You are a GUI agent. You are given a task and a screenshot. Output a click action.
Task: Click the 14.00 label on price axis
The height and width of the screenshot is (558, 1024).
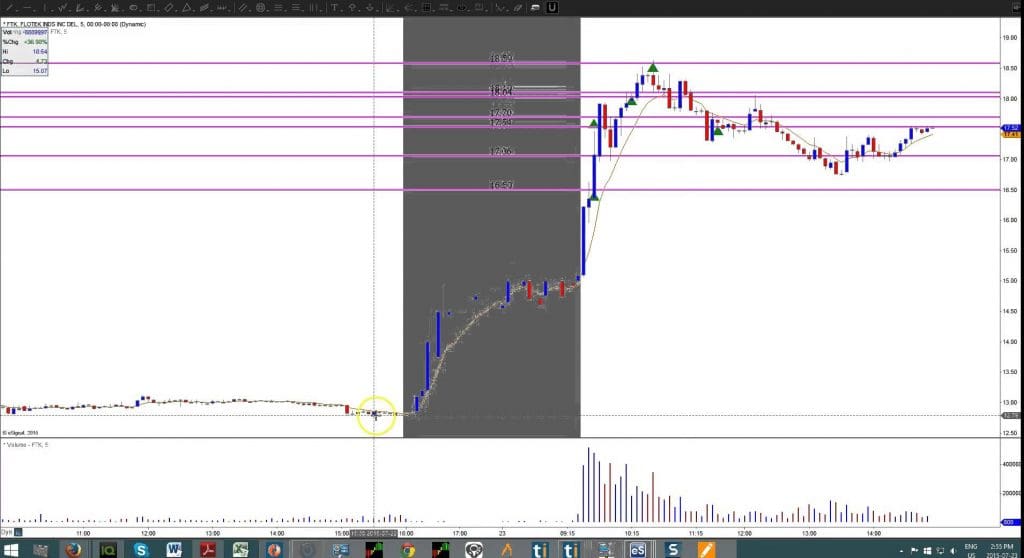(1010, 342)
